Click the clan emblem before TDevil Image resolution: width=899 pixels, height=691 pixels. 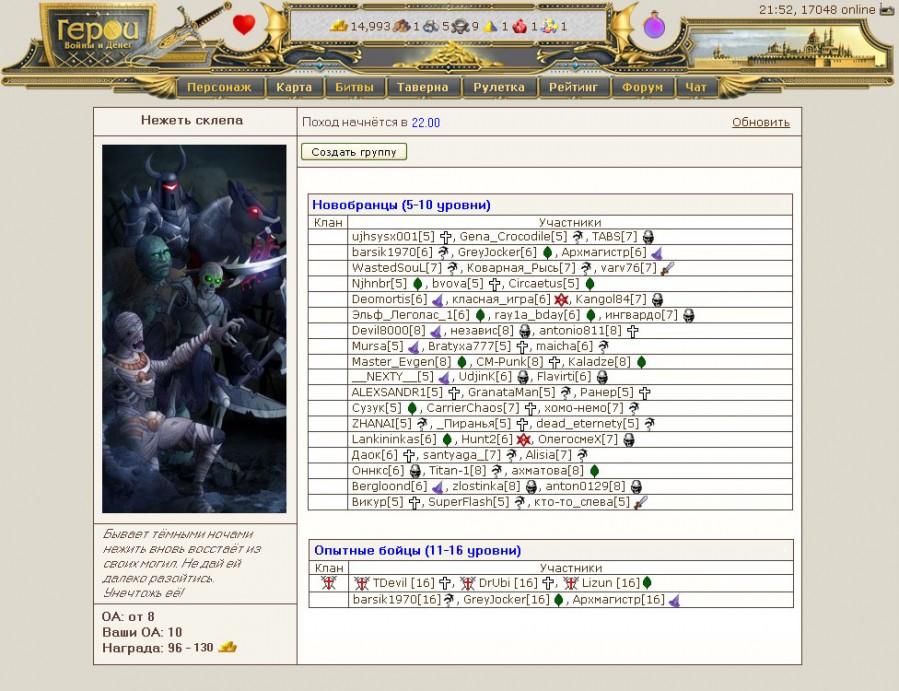point(361,583)
